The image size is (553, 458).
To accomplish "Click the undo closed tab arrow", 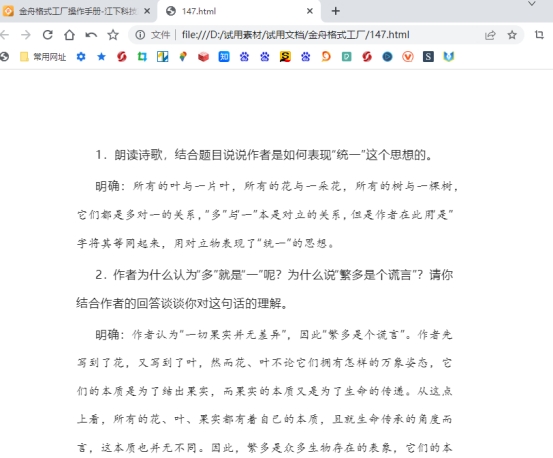I will click(91, 35).
